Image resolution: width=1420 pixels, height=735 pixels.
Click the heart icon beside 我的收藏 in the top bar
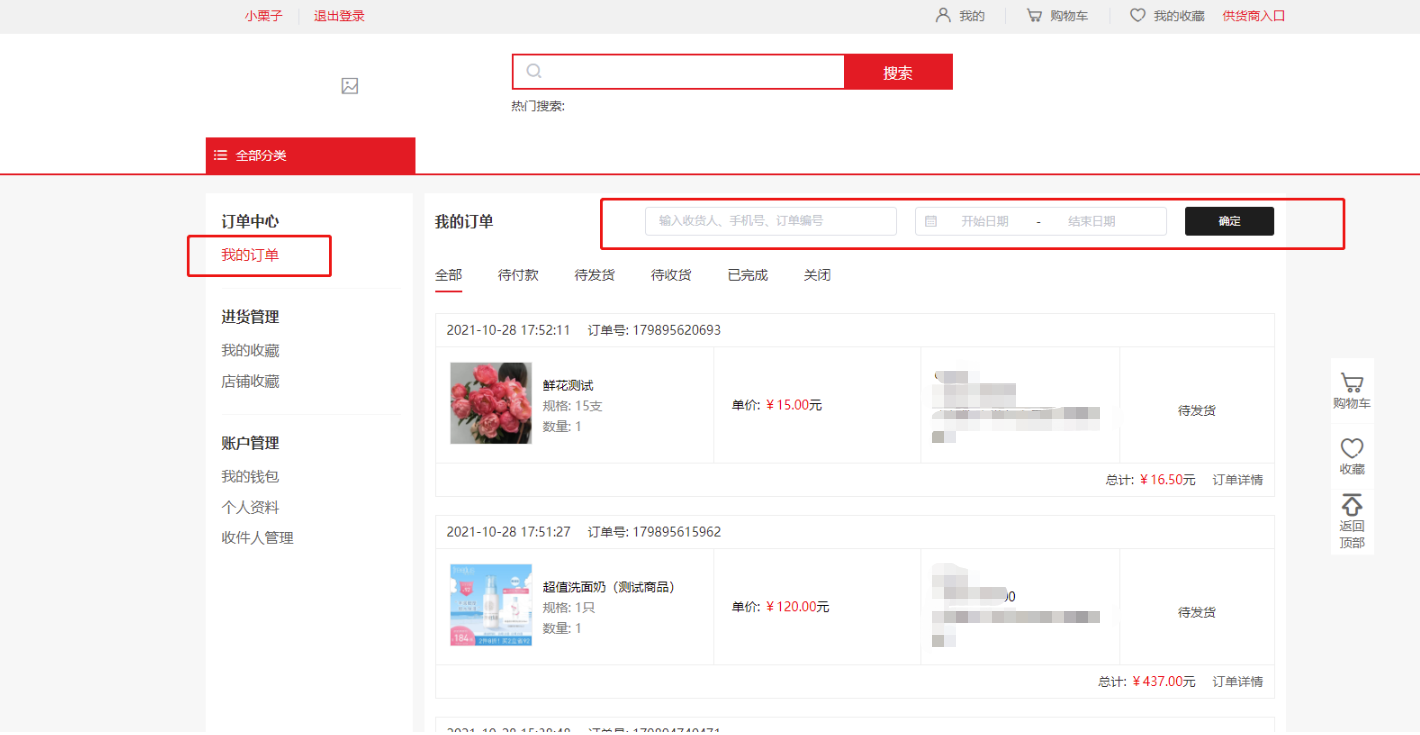1137,16
